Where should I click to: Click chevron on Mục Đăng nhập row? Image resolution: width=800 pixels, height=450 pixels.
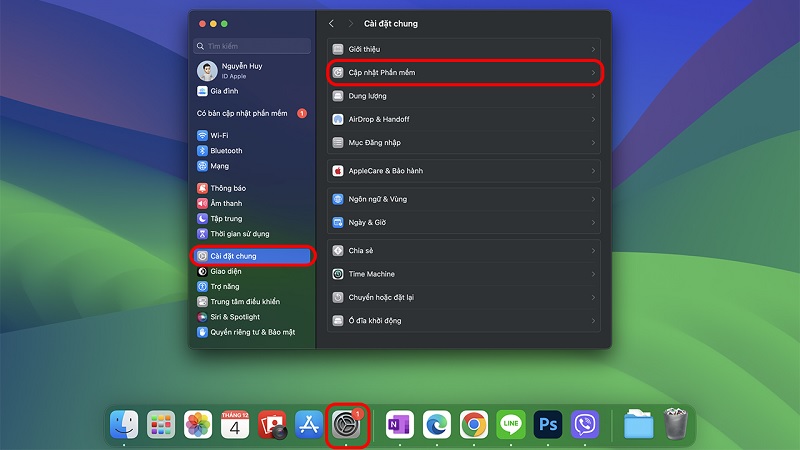coord(593,143)
